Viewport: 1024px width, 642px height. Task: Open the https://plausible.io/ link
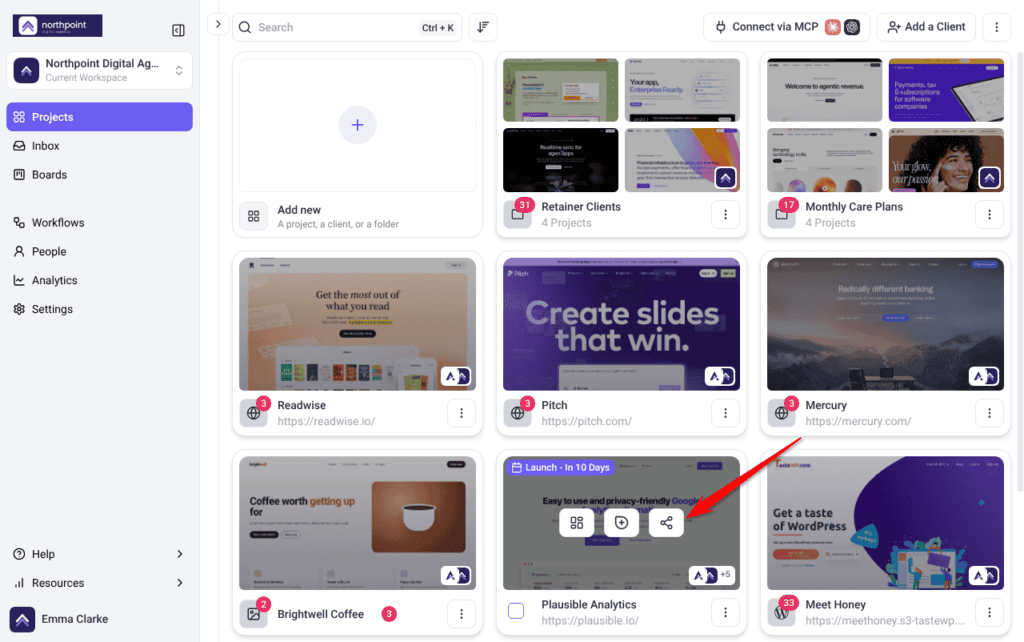(x=590, y=620)
